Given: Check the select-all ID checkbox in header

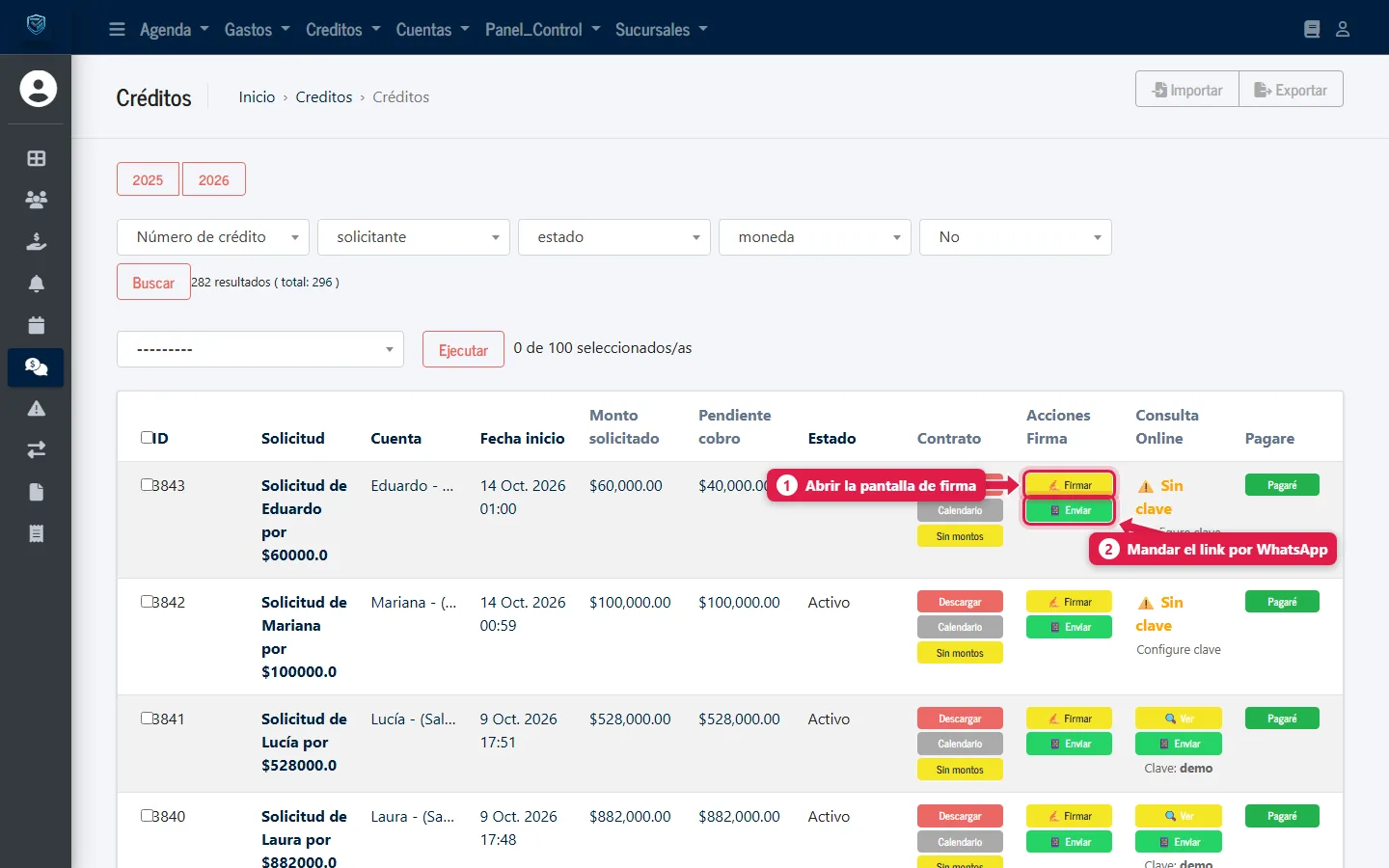Looking at the screenshot, I should (x=148, y=438).
